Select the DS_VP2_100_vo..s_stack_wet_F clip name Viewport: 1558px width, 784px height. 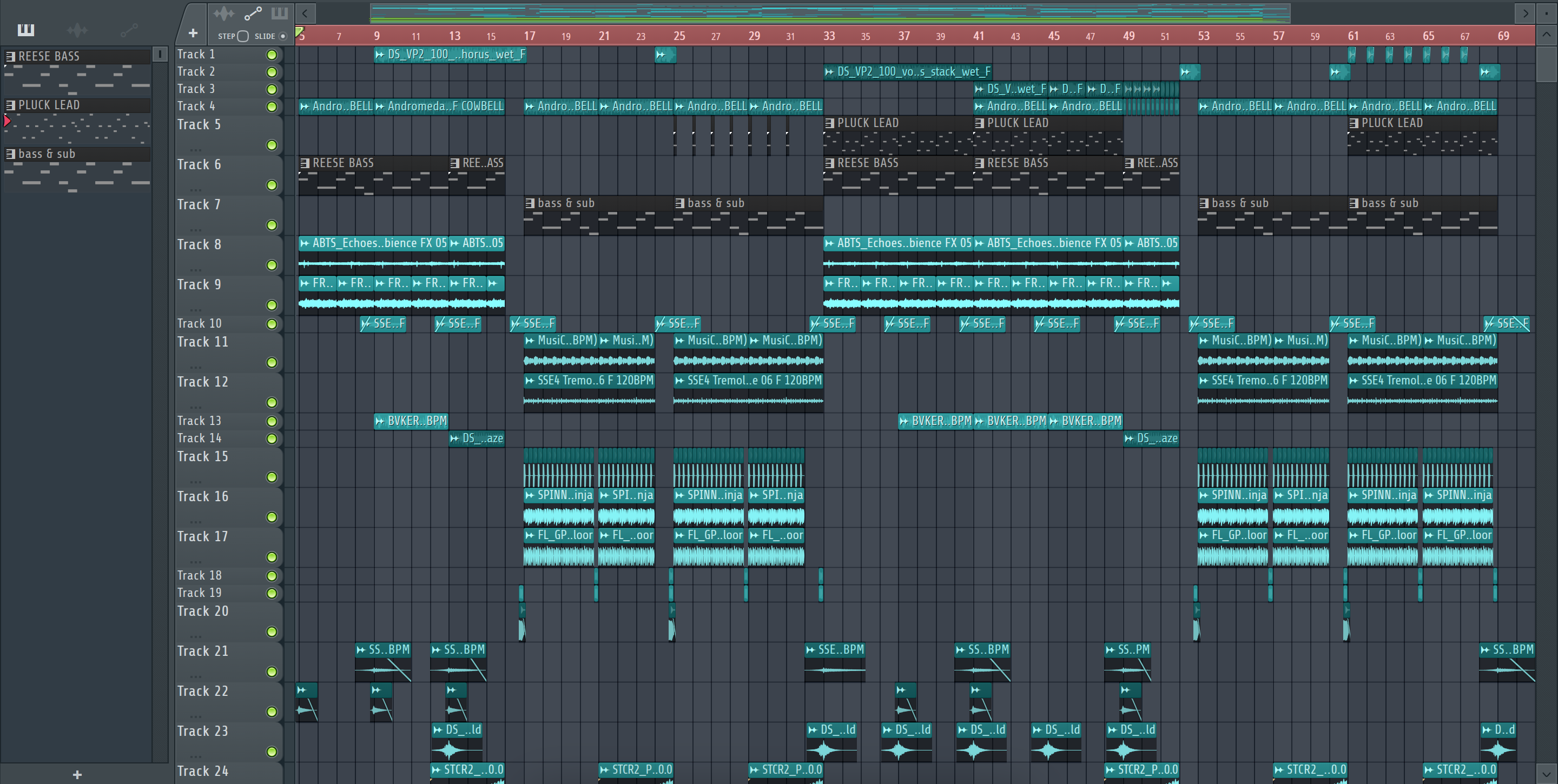914,72
